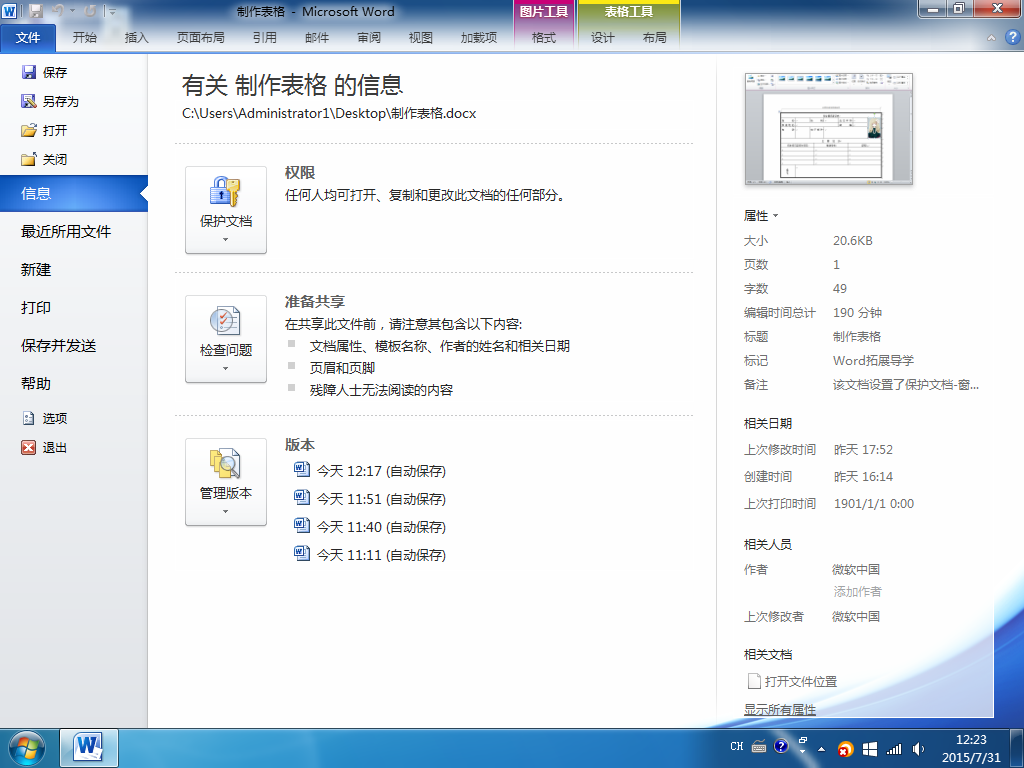1024x768 pixels.
Task: Open the Protect Document dropdown arrow
Action: click(x=225, y=240)
